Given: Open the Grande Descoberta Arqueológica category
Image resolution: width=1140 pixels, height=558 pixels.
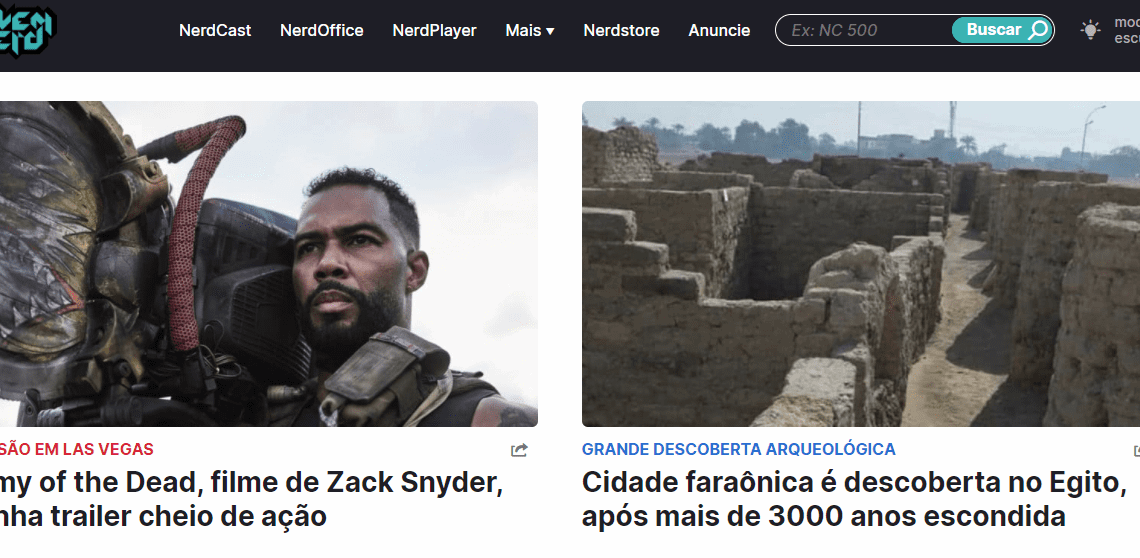Looking at the screenshot, I should (x=739, y=449).
